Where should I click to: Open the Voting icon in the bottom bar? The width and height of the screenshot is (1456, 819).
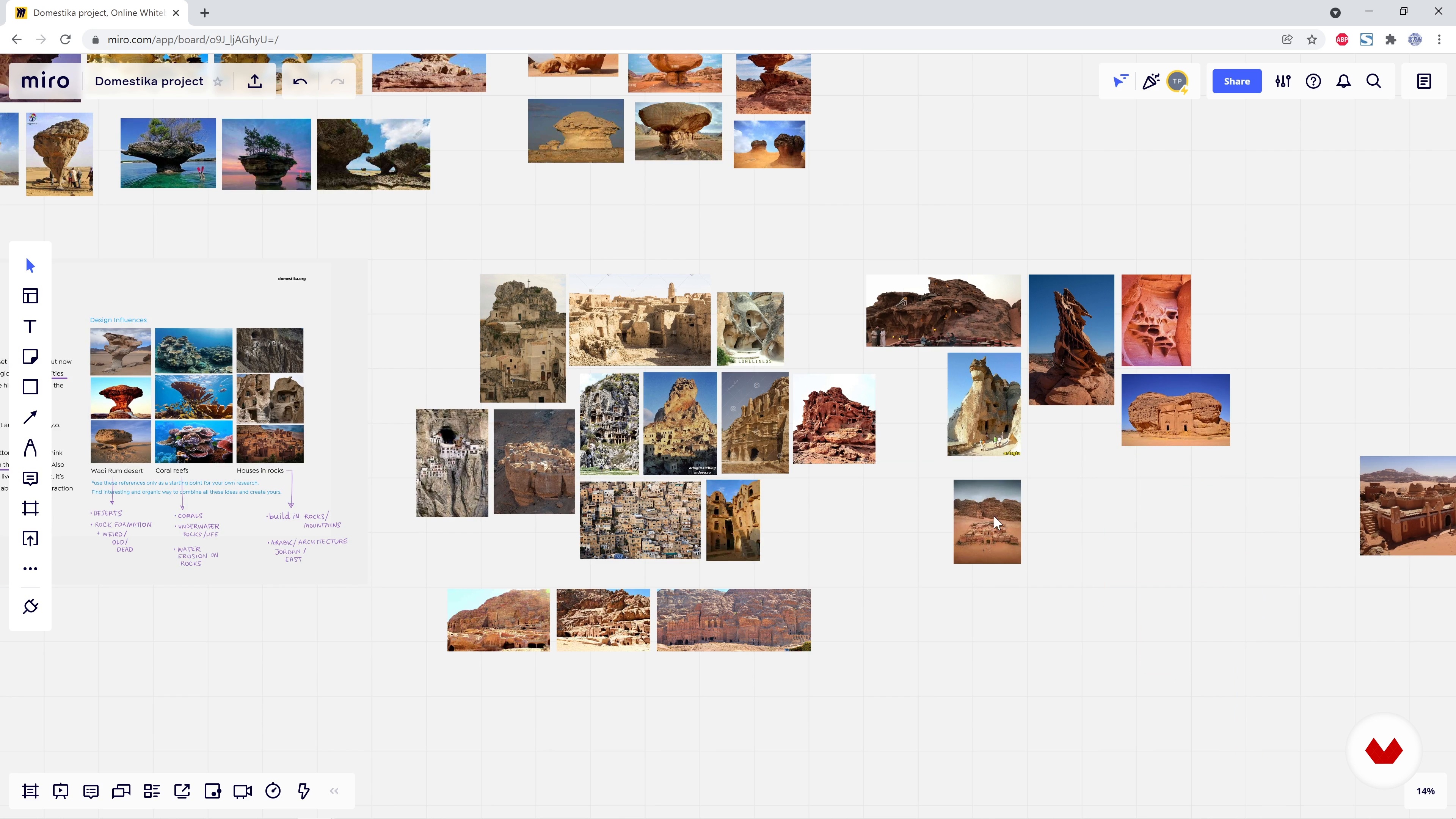pyautogui.click(x=212, y=791)
